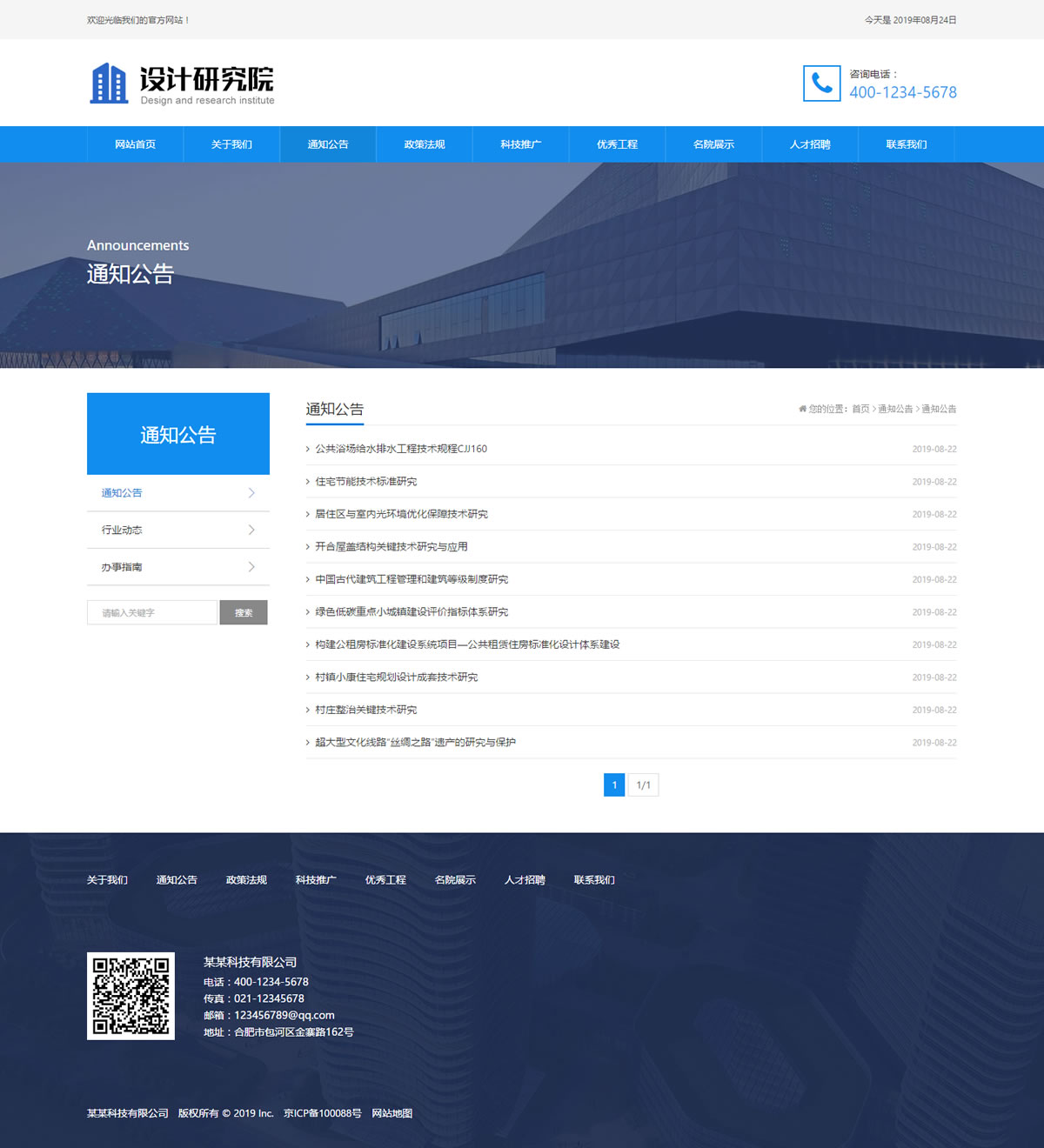This screenshot has width=1044, height=1148.
Task: Select 通知公告 in the sidebar list
Action: [x=122, y=493]
